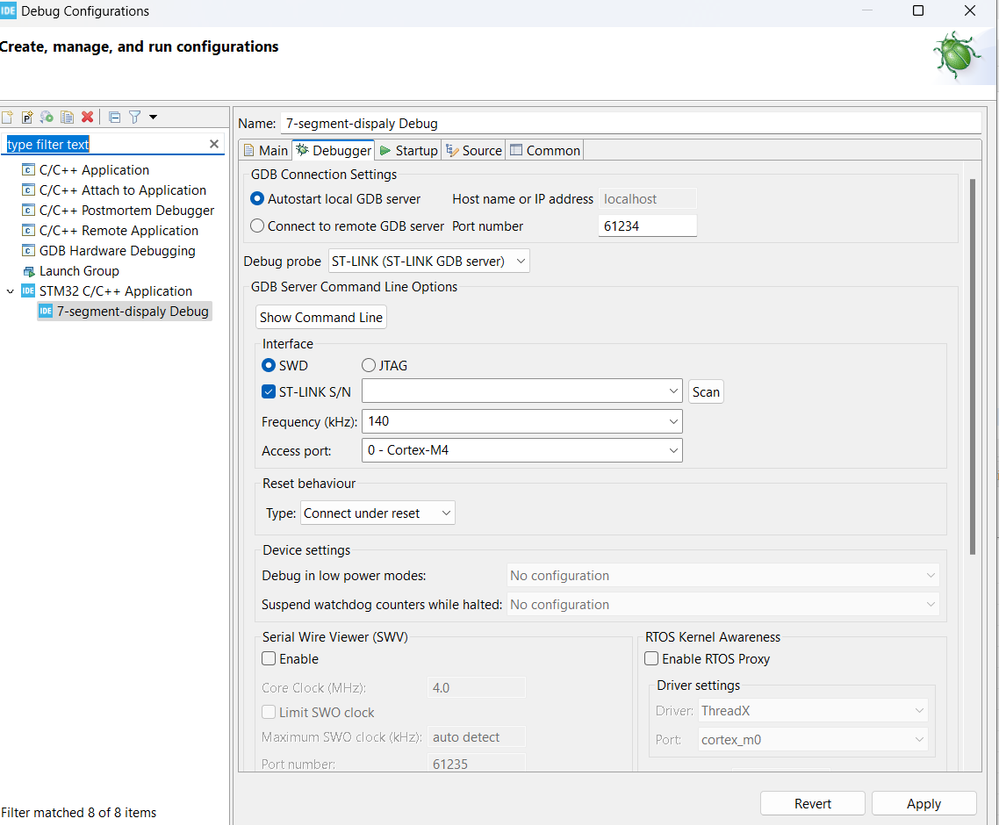
Task: Collapse all configurations in the tree
Action: click(115, 117)
